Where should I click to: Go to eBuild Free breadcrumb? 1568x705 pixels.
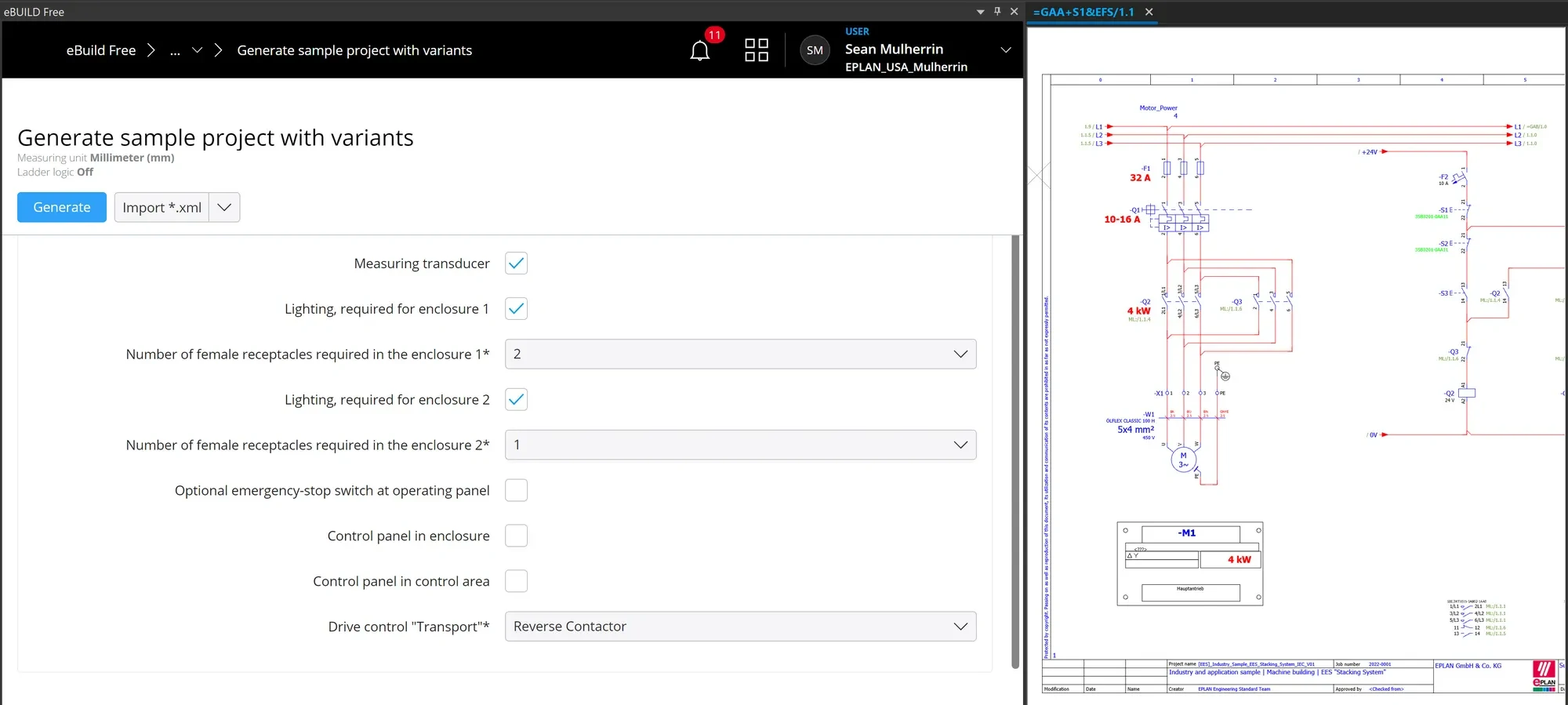pos(101,50)
